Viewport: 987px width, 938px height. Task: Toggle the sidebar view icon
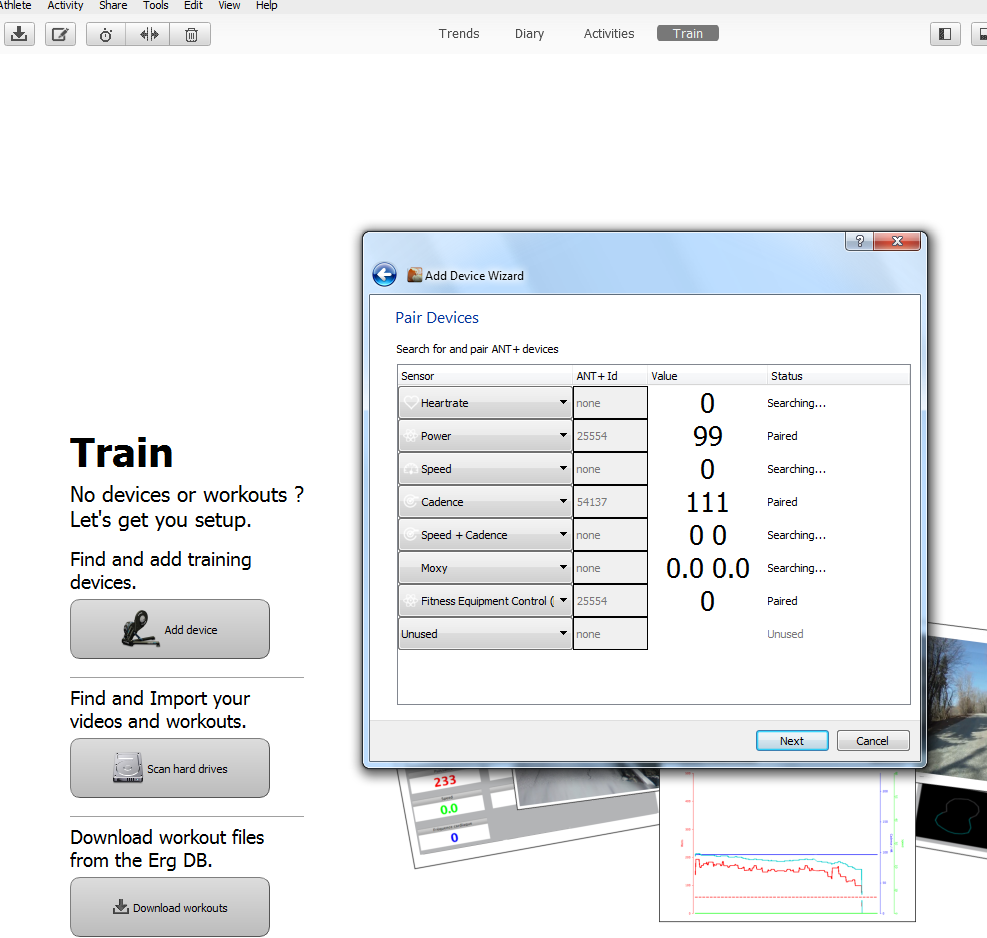click(x=945, y=34)
